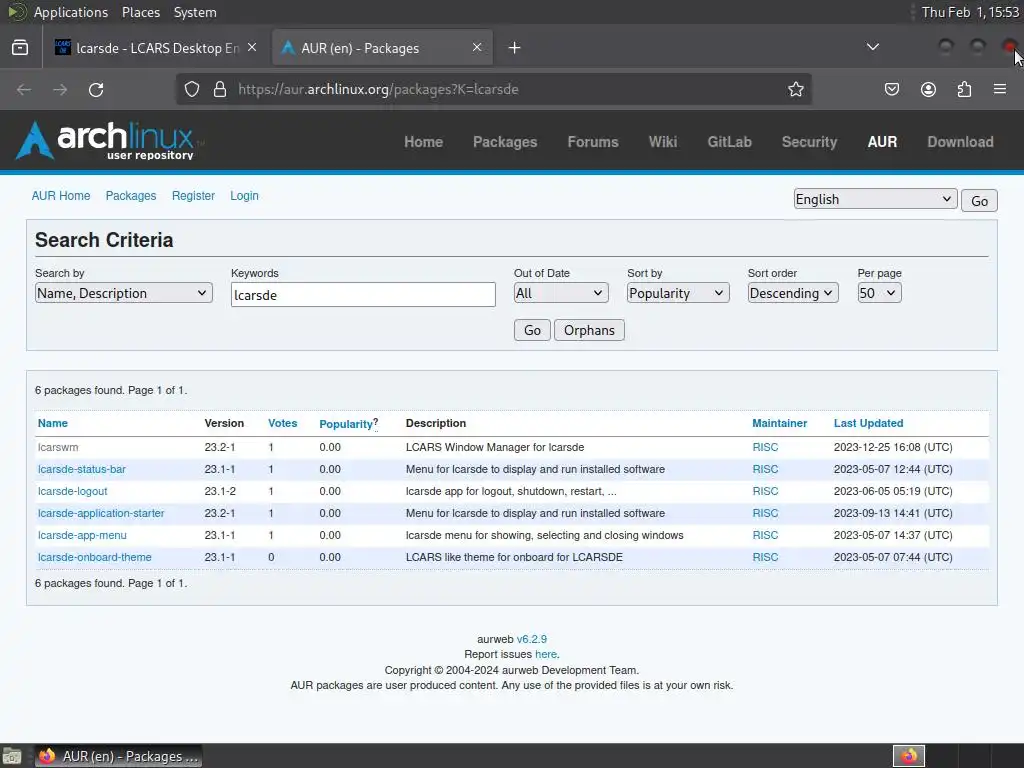Image resolution: width=1024 pixels, height=768 pixels.
Task: Go to Home in the Arch navigation
Action: (423, 142)
